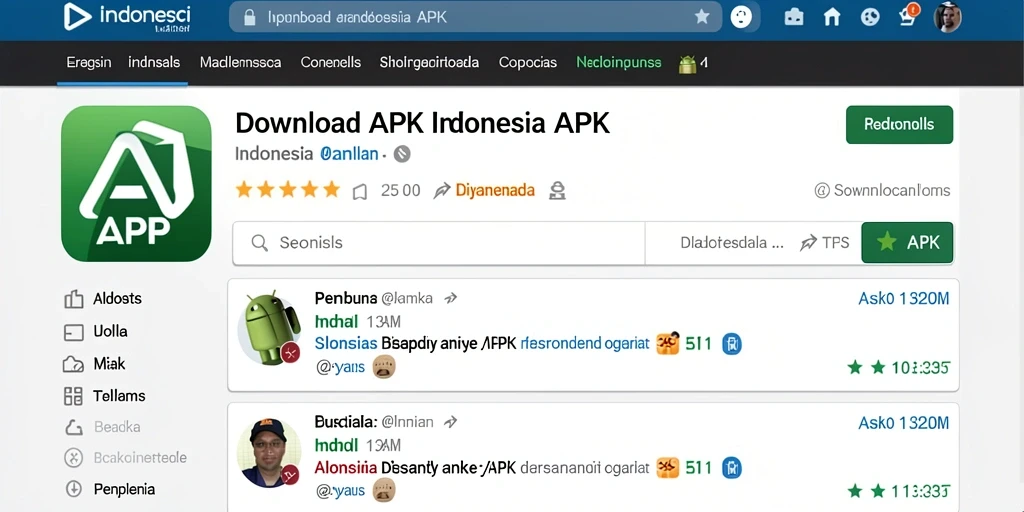Open the green Necloinpunss tab
1024x512 pixels.
pyautogui.click(x=618, y=63)
